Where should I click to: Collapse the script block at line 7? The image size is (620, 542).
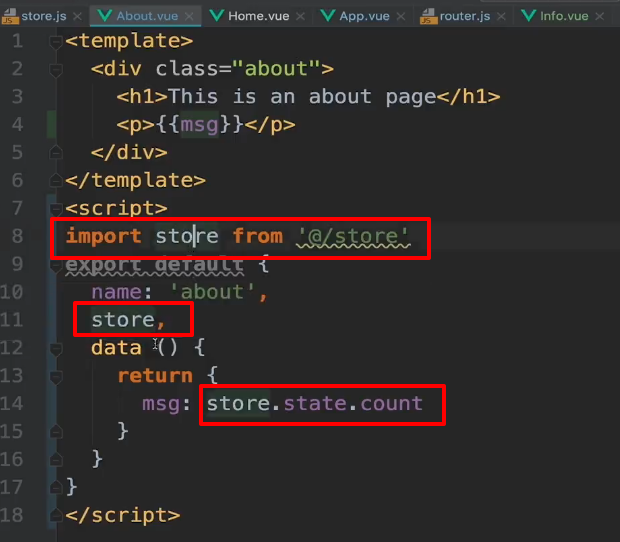(56, 209)
